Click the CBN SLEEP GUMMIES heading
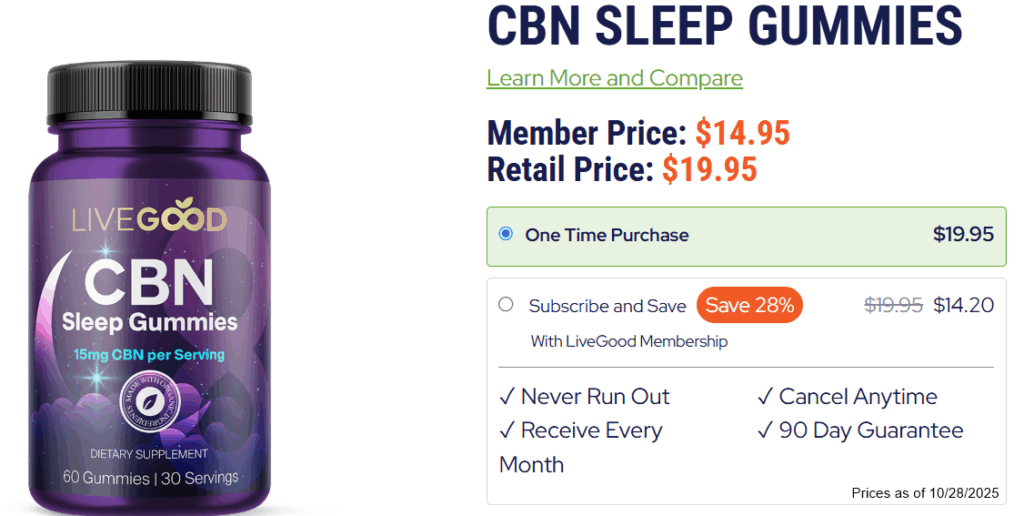 click(725, 25)
